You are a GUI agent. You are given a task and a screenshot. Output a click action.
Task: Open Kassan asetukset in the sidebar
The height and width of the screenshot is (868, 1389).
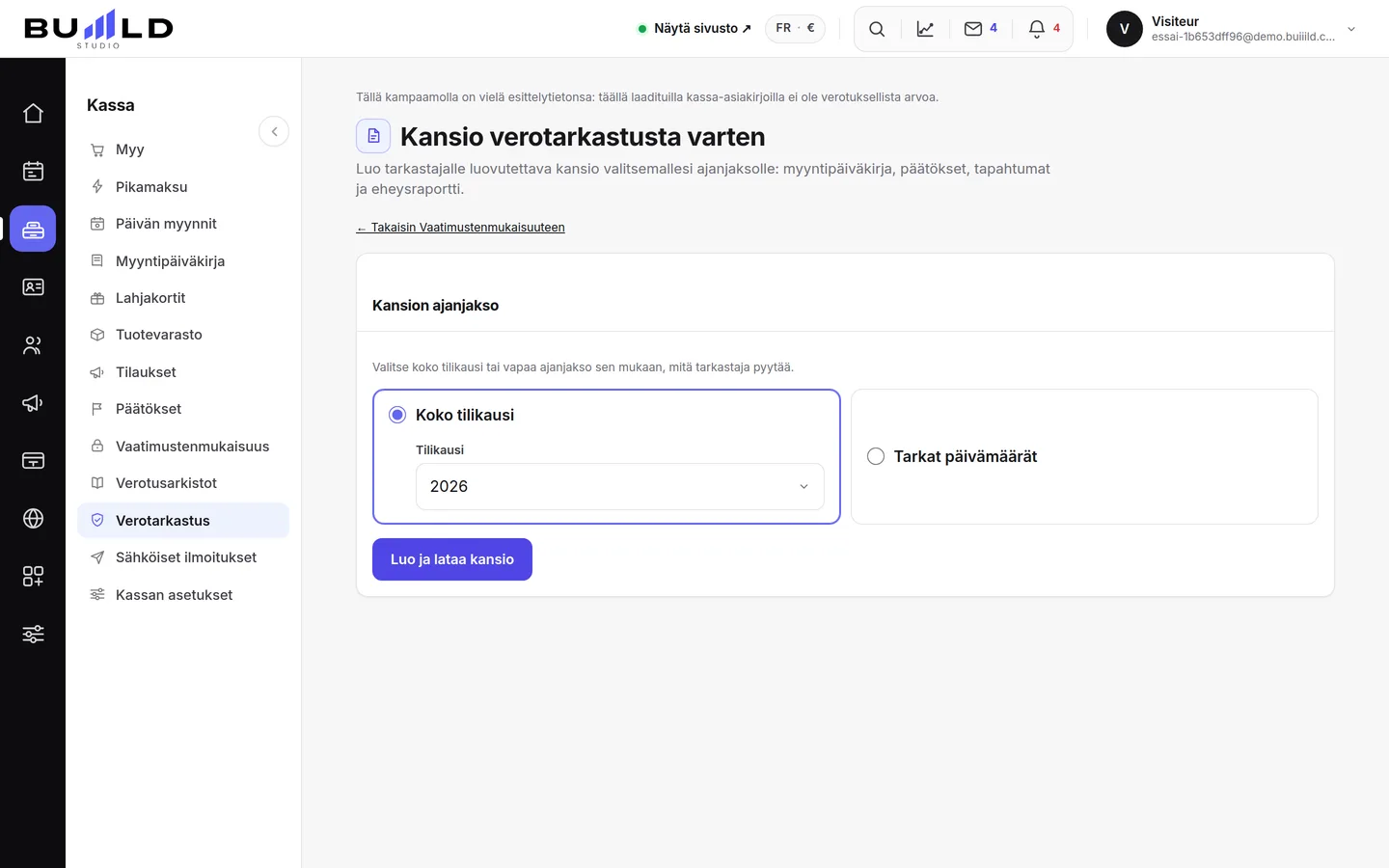[x=183, y=595]
